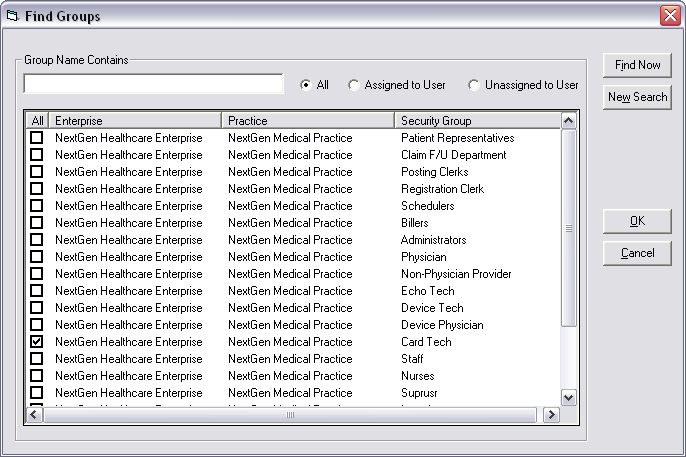686x457 pixels.
Task: Select the Schedulers group name
Action: click(427, 206)
